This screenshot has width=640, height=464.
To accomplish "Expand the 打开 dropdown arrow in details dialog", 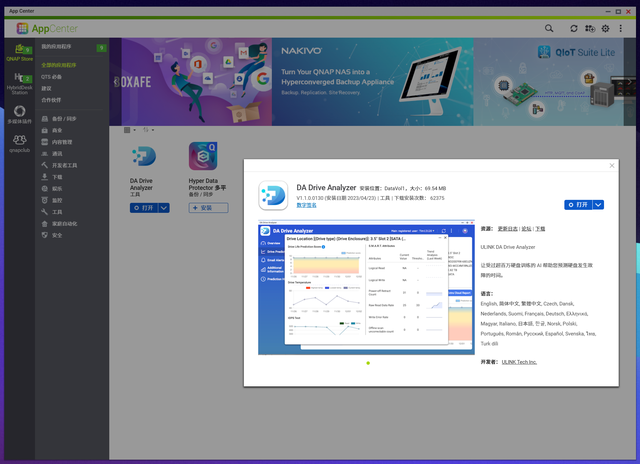I will [x=598, y=204].
